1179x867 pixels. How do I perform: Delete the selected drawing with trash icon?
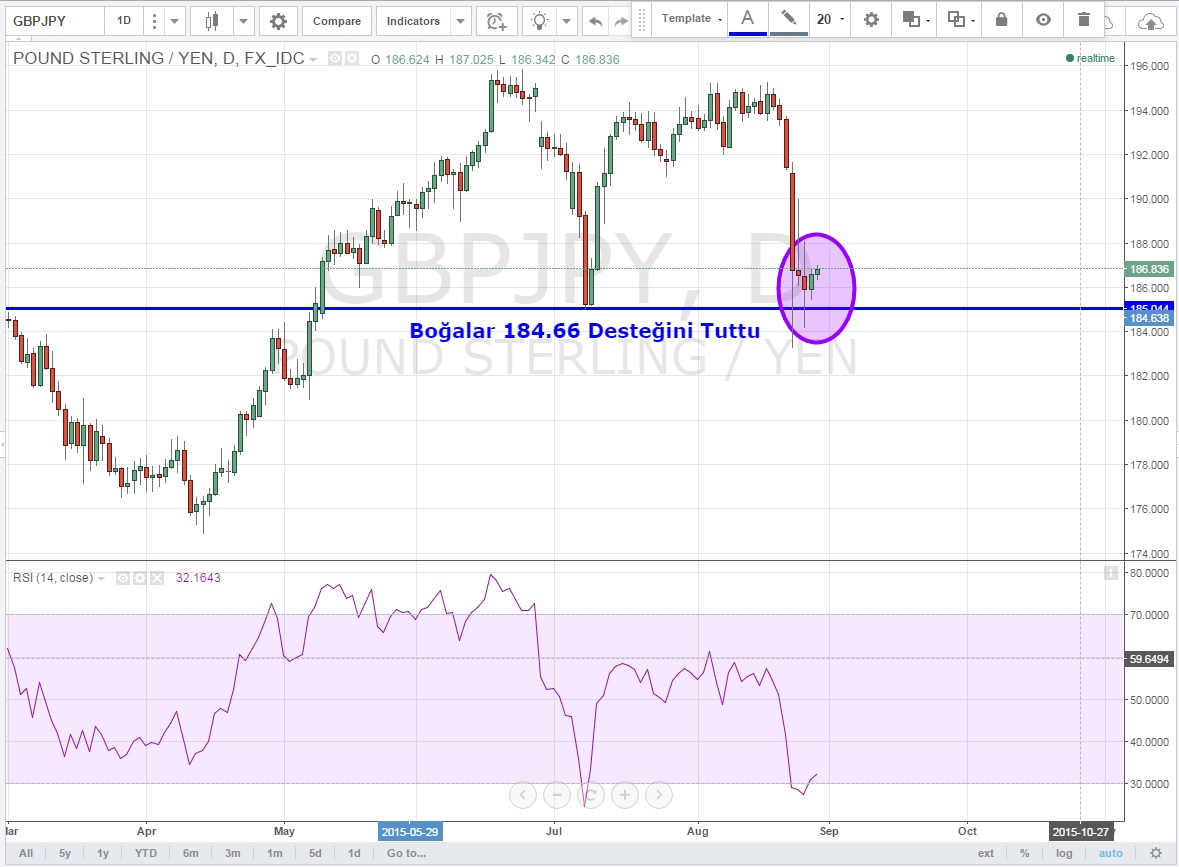point(1084,19)
